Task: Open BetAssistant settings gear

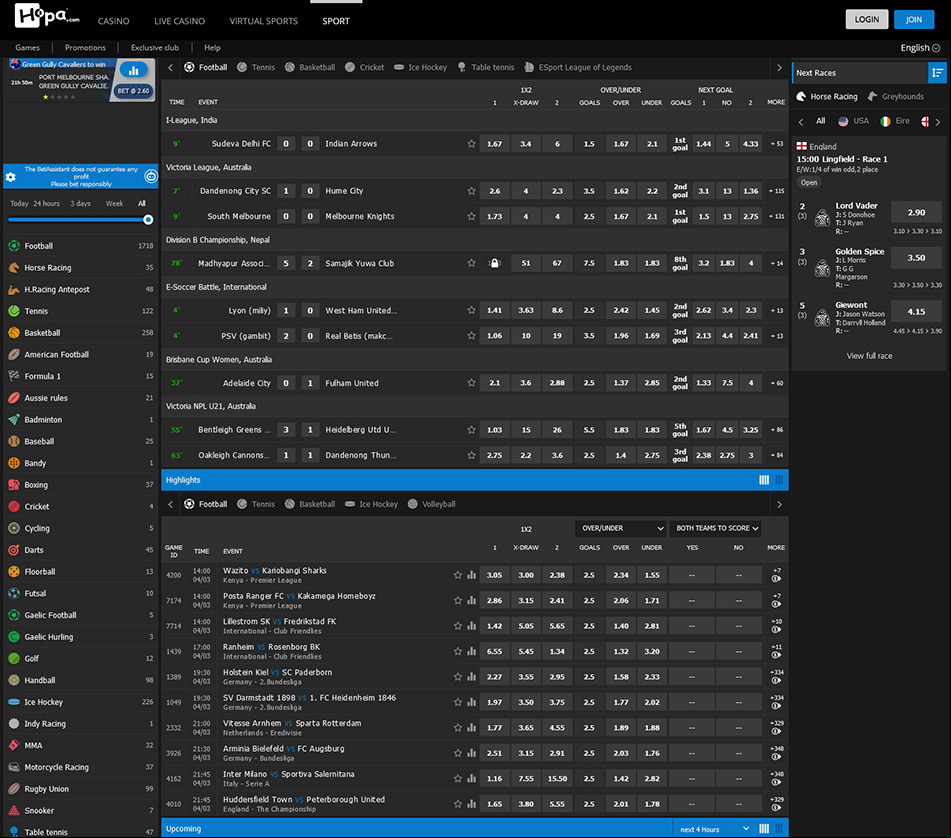Action: click(x=10, y=177)
